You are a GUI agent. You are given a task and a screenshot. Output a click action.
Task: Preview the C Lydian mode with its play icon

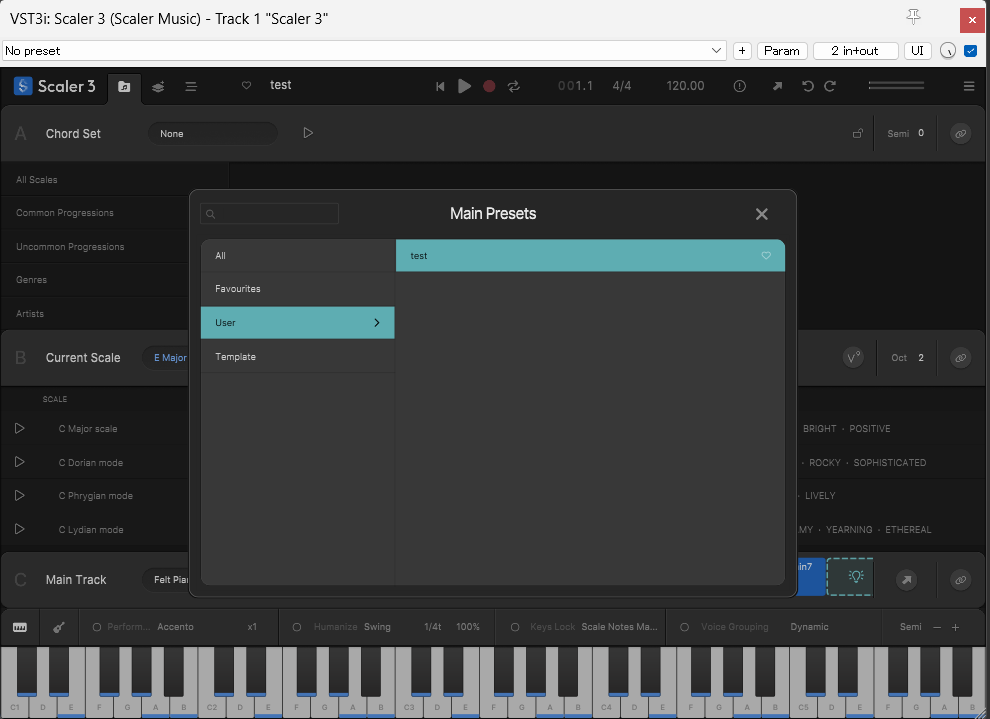click(x=20, y=529)
